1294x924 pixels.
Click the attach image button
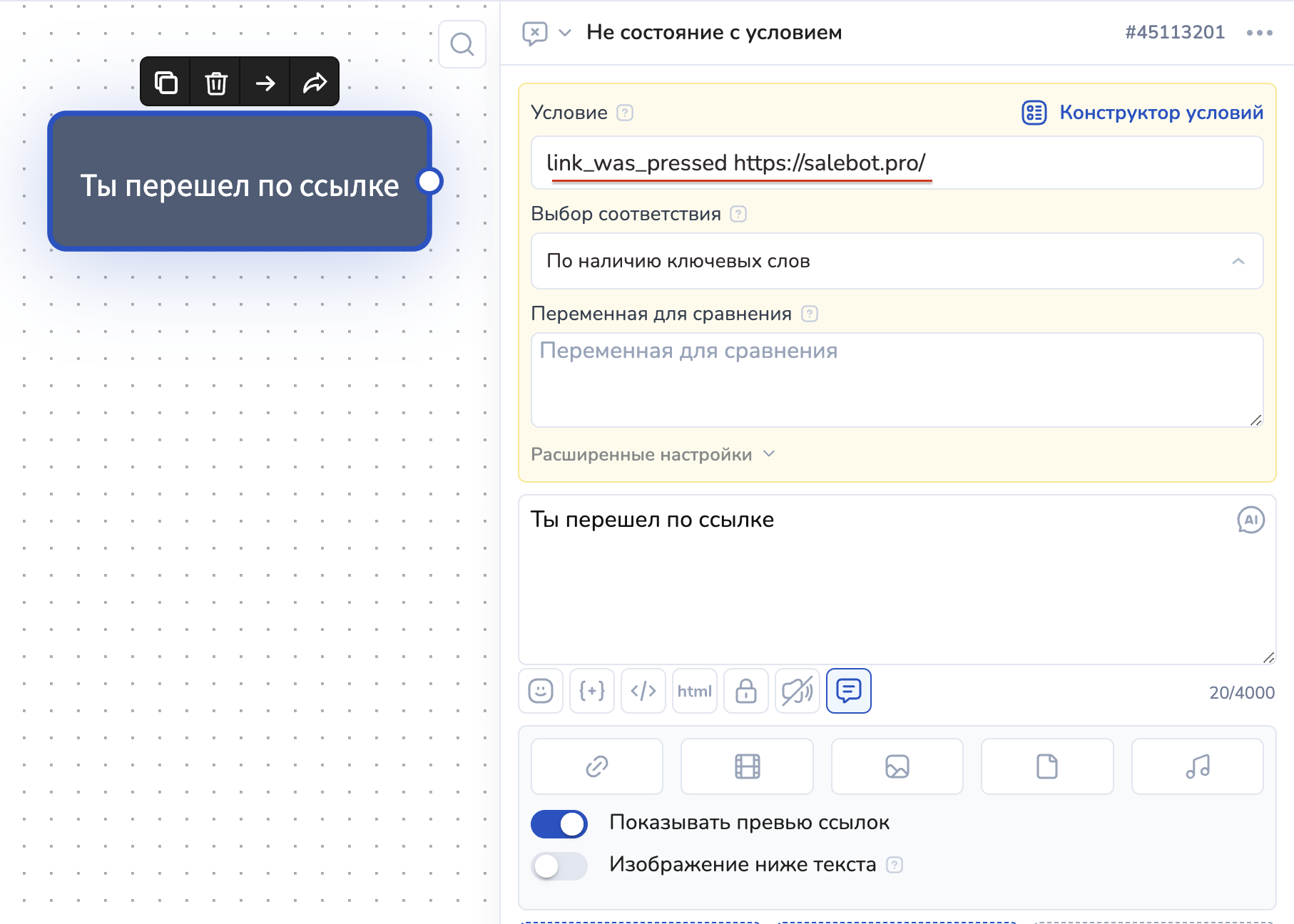pyautogui.click(x=897, y=766)
